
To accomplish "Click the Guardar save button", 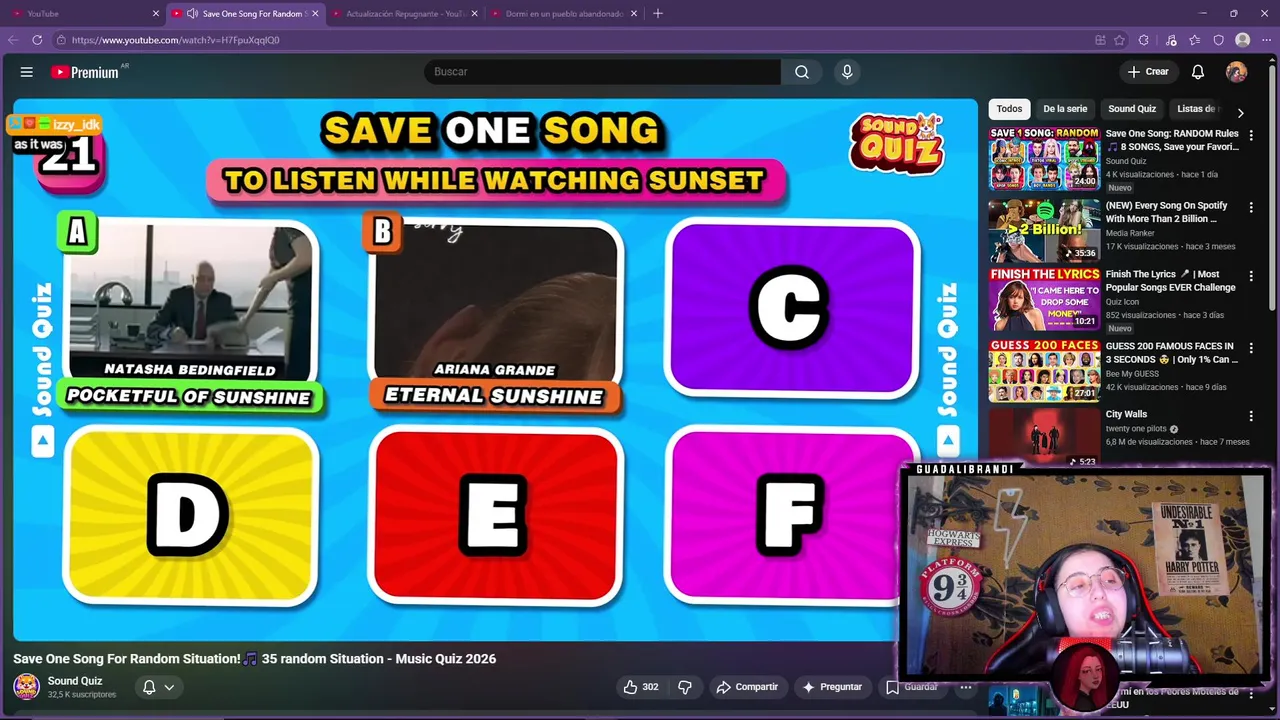I will [911, 687].
